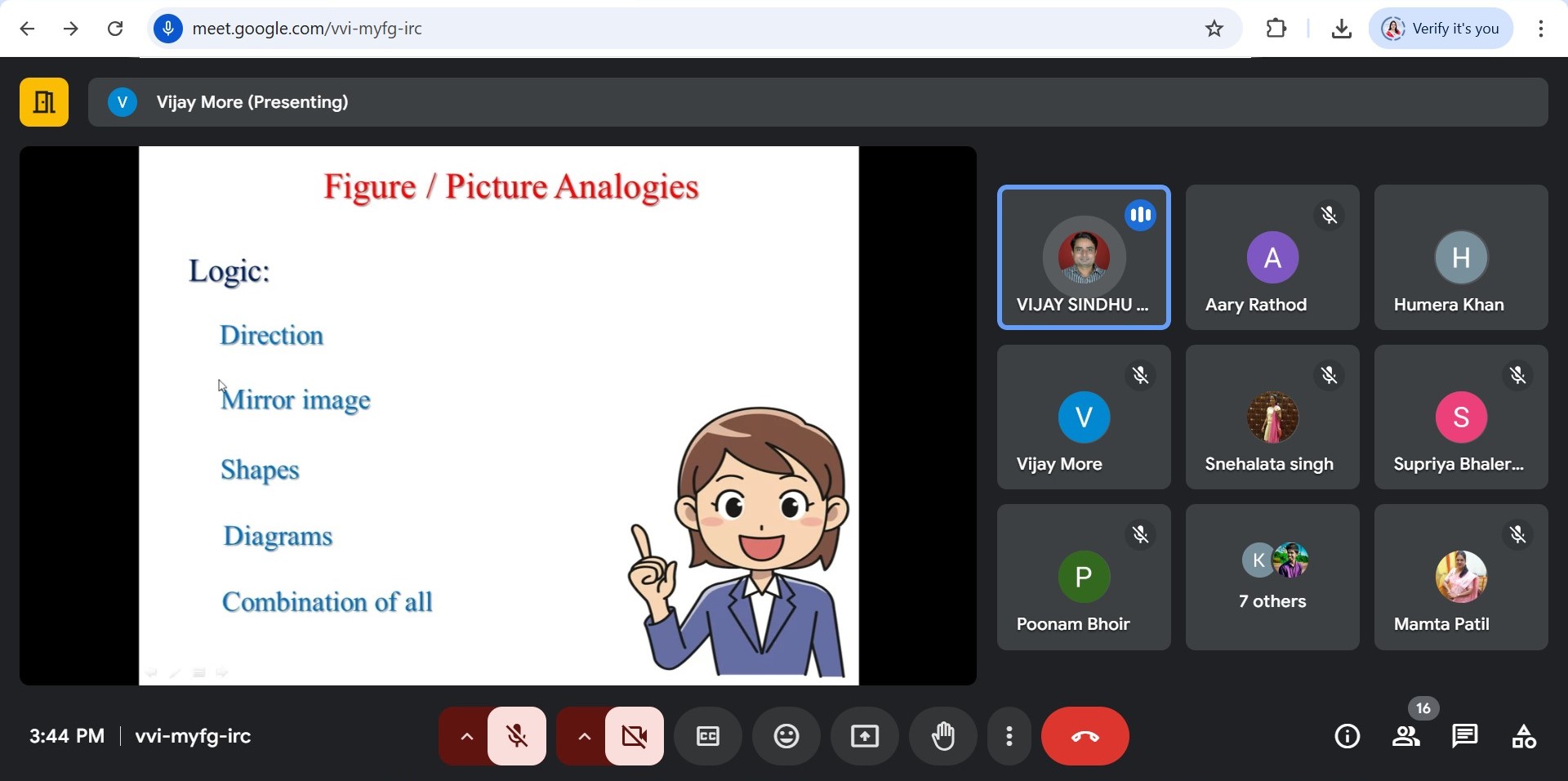Open the meeting details info icon
This screenshot has height=781, width=1568.
click(1347, 736)
